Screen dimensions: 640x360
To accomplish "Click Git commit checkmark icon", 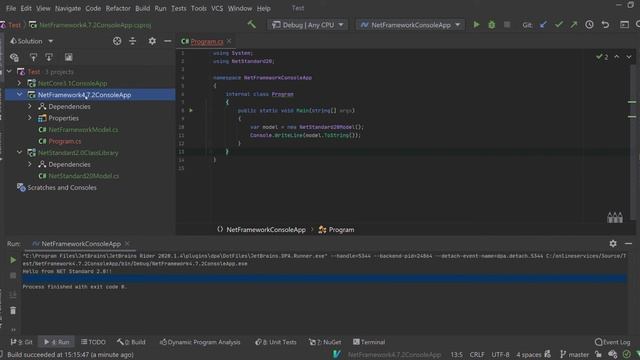I will point(559,25).
